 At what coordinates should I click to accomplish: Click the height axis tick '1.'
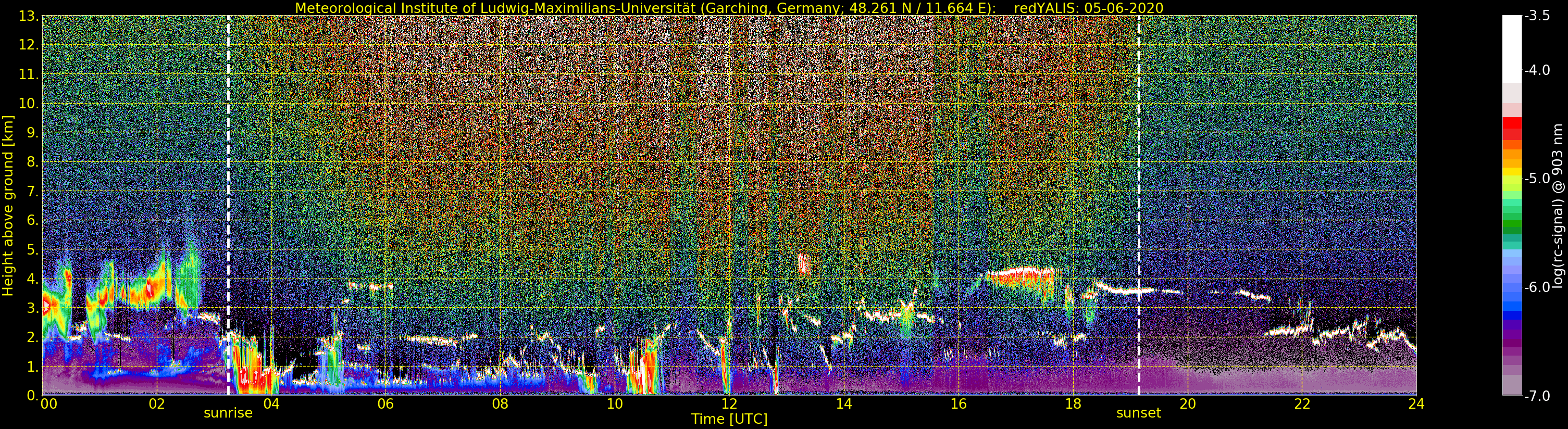click(33, 367)
